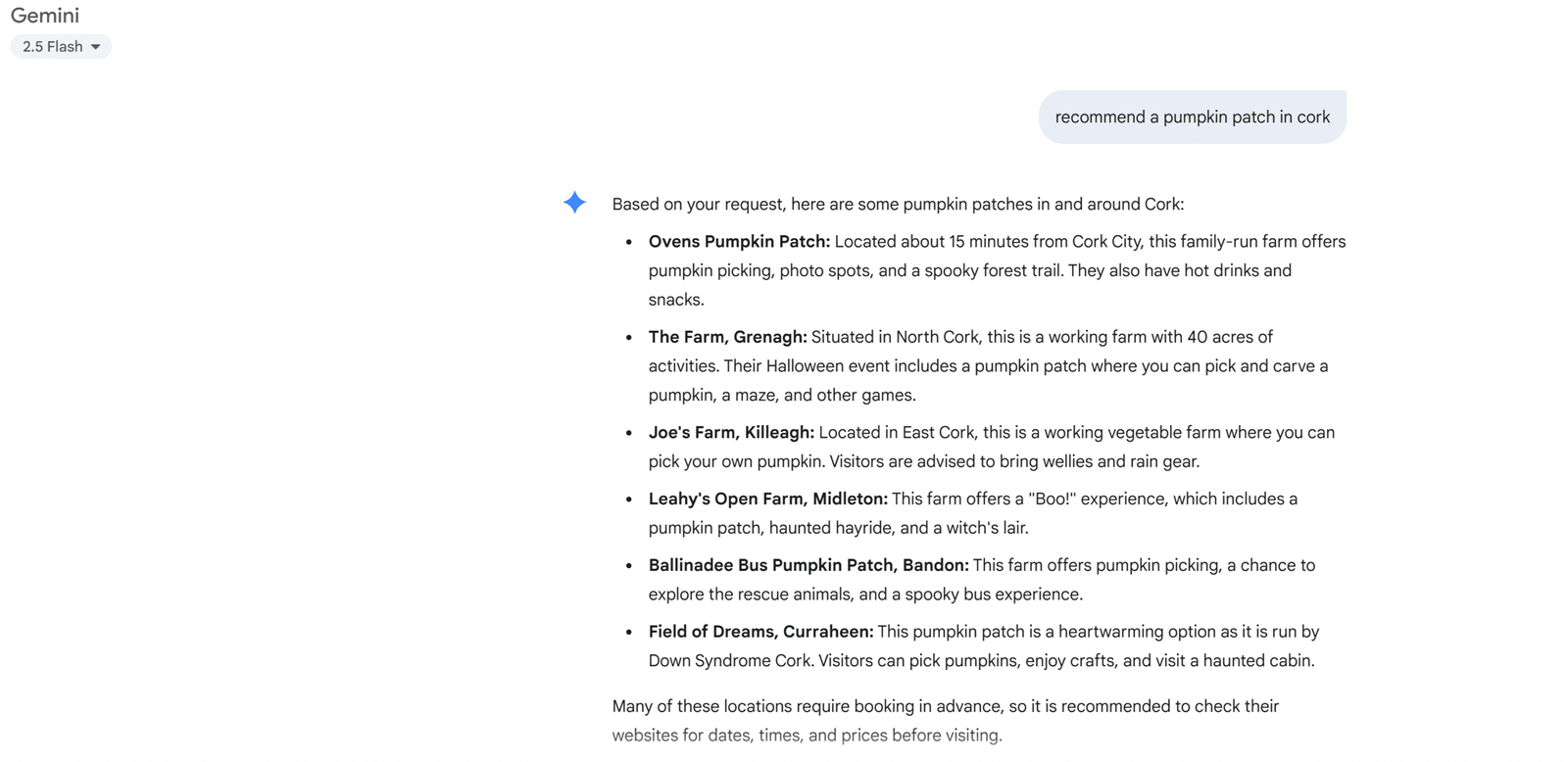
Task: Click the text '40 acres' in Grenagh entry
Action: click(x=1219, y=337)
